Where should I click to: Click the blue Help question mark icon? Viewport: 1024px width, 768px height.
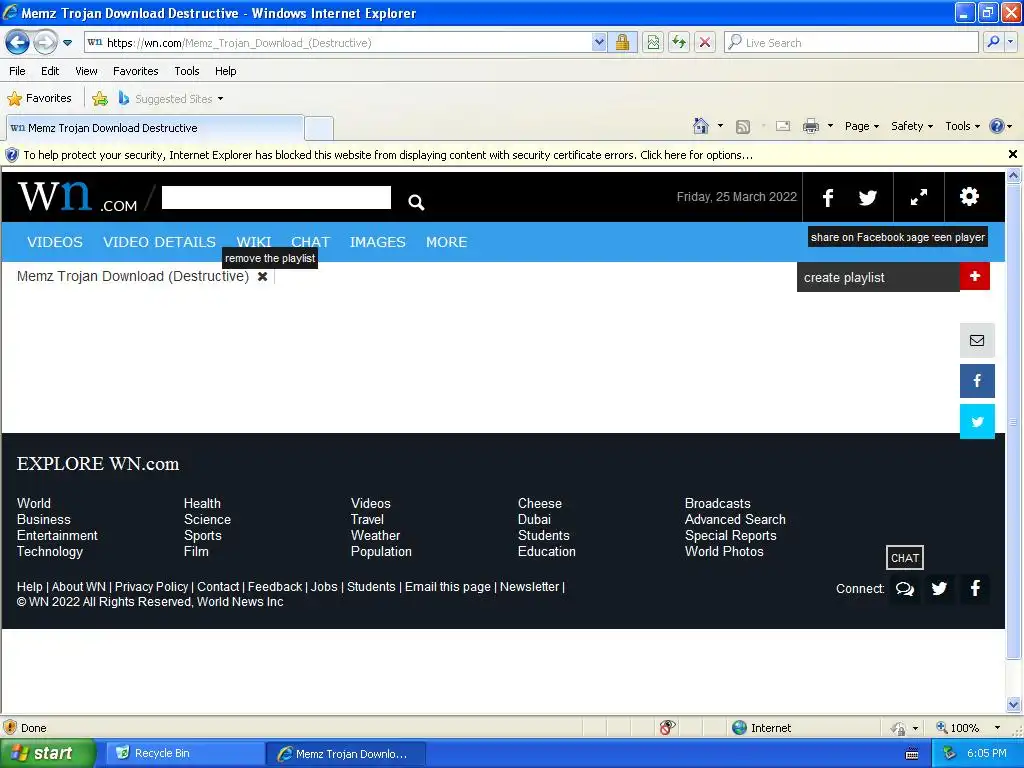[997, 126]
